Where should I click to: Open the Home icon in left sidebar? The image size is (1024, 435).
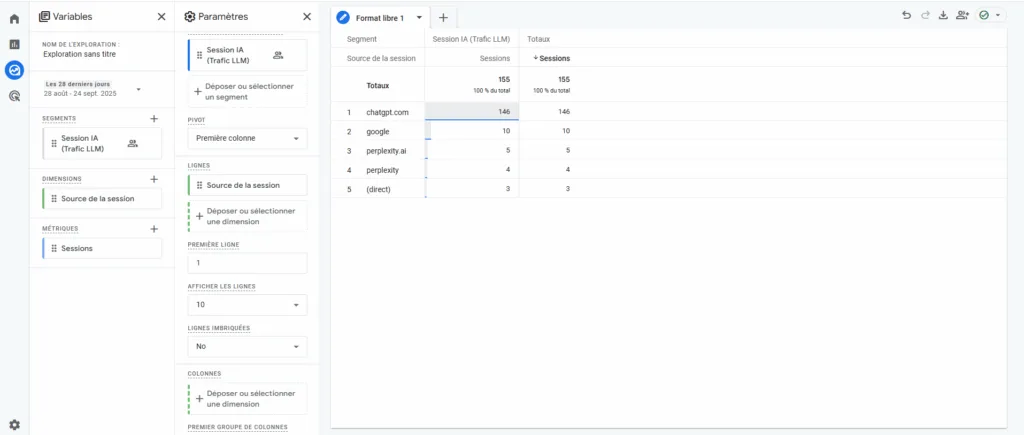click(x=14, y=19)
